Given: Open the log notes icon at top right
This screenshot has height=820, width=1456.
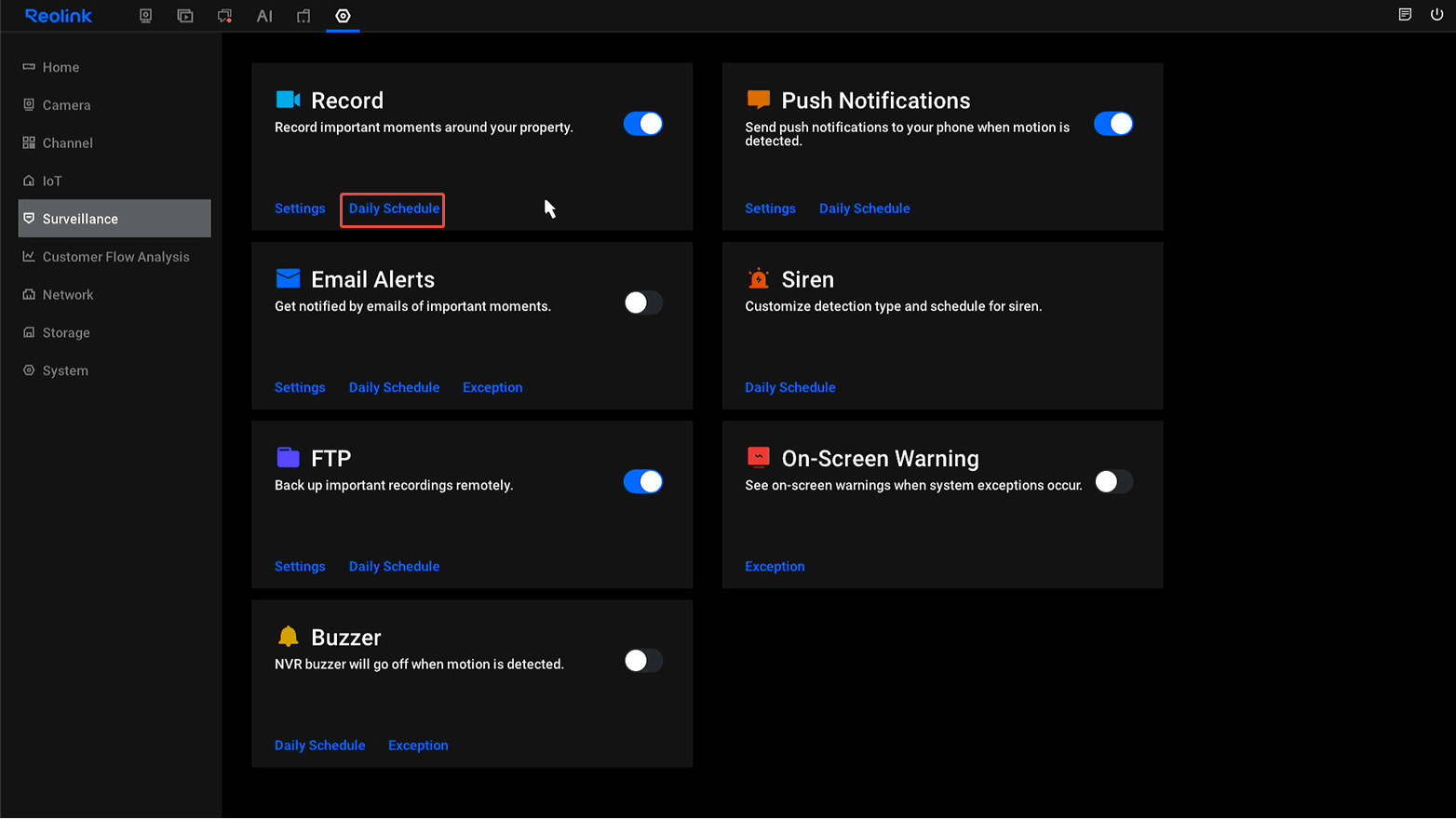Looking at the screenshot, I should point(1405,14).
